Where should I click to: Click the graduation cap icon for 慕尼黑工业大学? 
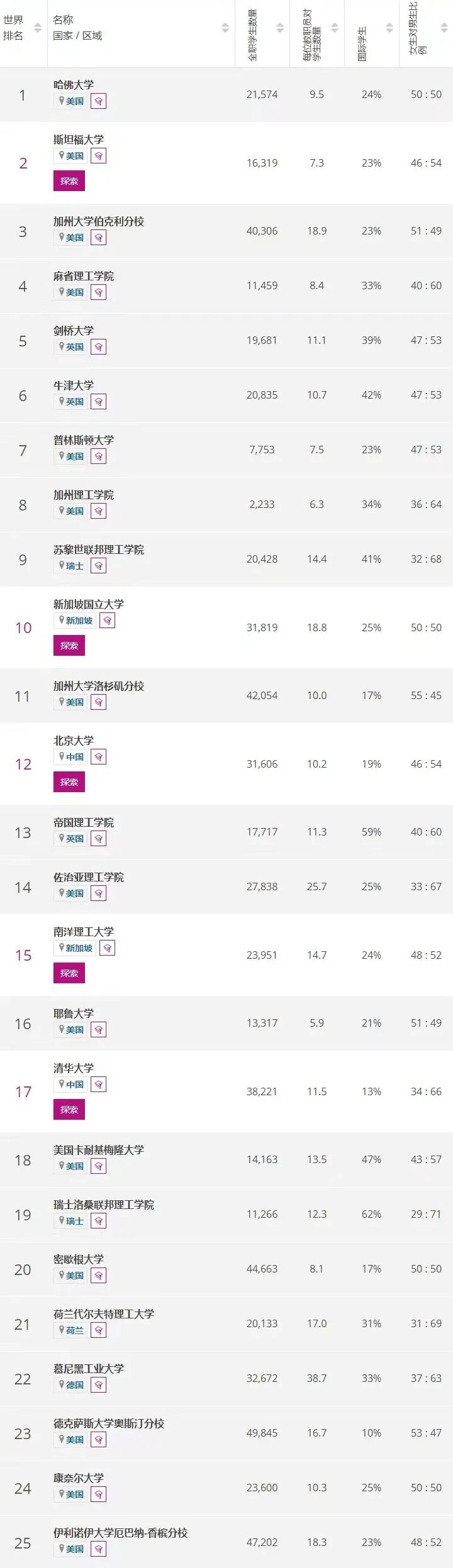pos(98,1385)
